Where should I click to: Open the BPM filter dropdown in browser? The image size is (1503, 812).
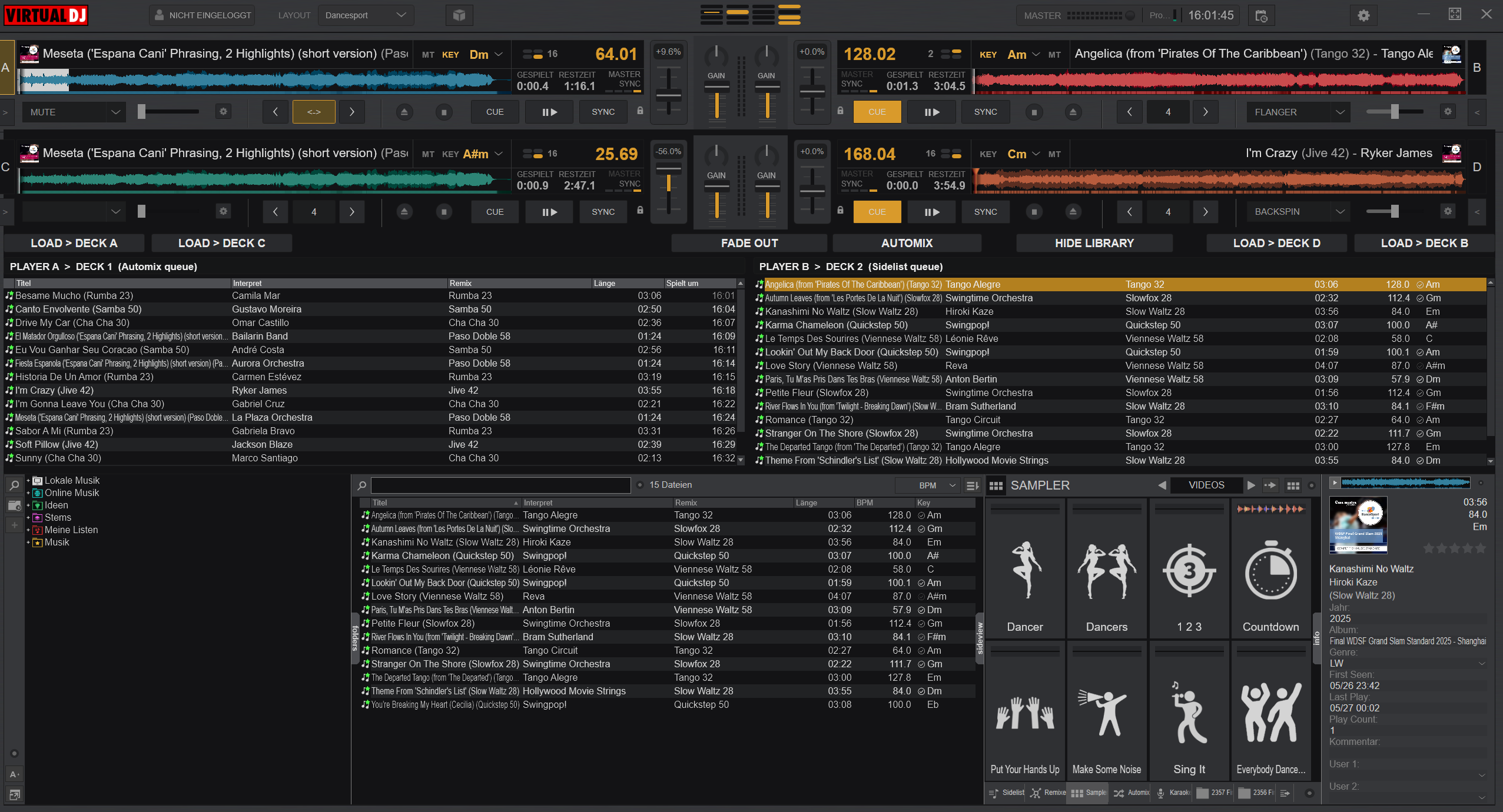928,485
